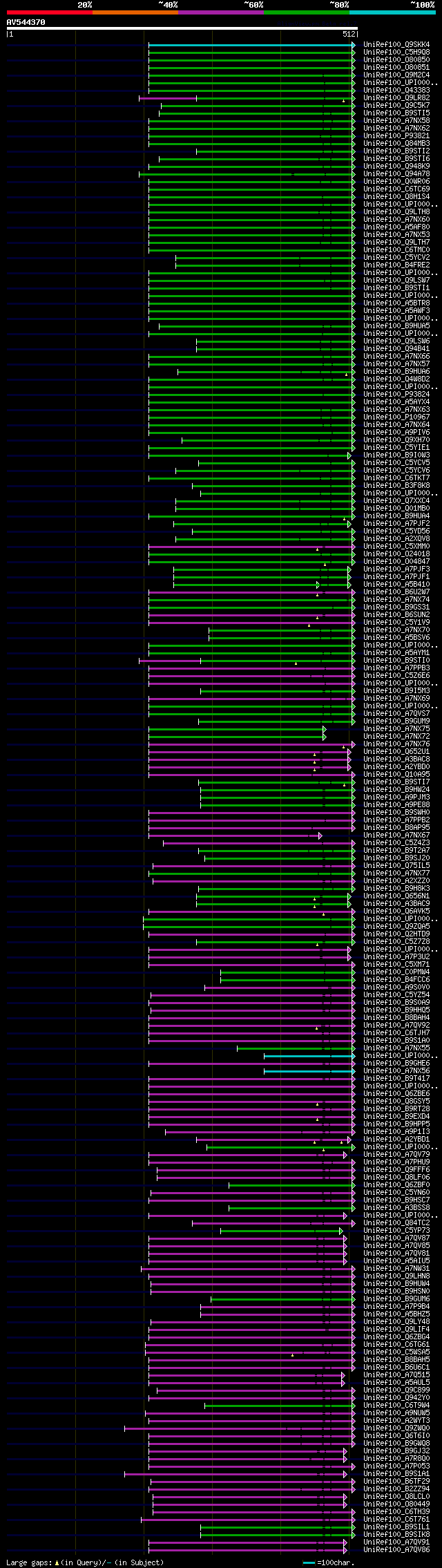This screenshot has width=442, height=1568.
Task: Select label UniRef100_A5AWF3
Action: coord(396,311)
